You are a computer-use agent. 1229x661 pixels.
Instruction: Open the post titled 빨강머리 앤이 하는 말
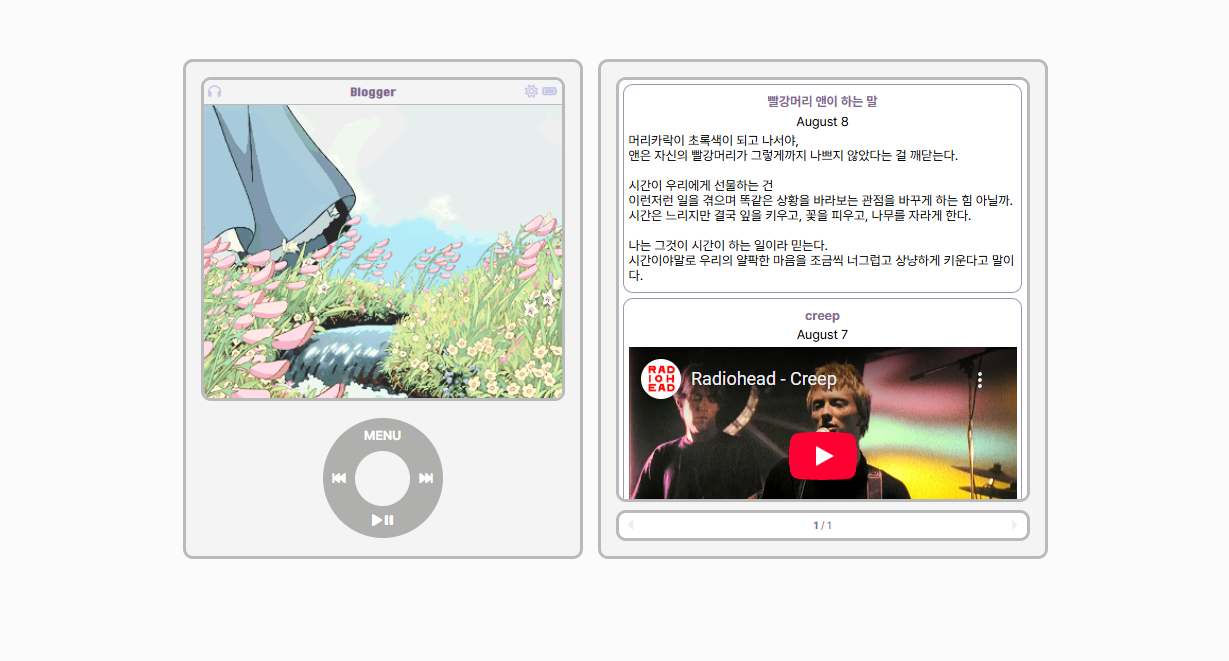click(x=822, y=101)
